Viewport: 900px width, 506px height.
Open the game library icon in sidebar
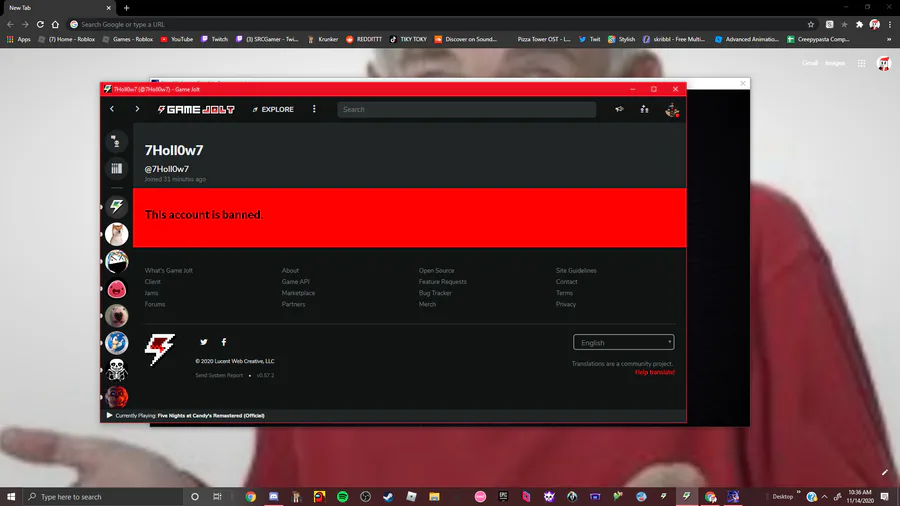[x=117, y=168]
